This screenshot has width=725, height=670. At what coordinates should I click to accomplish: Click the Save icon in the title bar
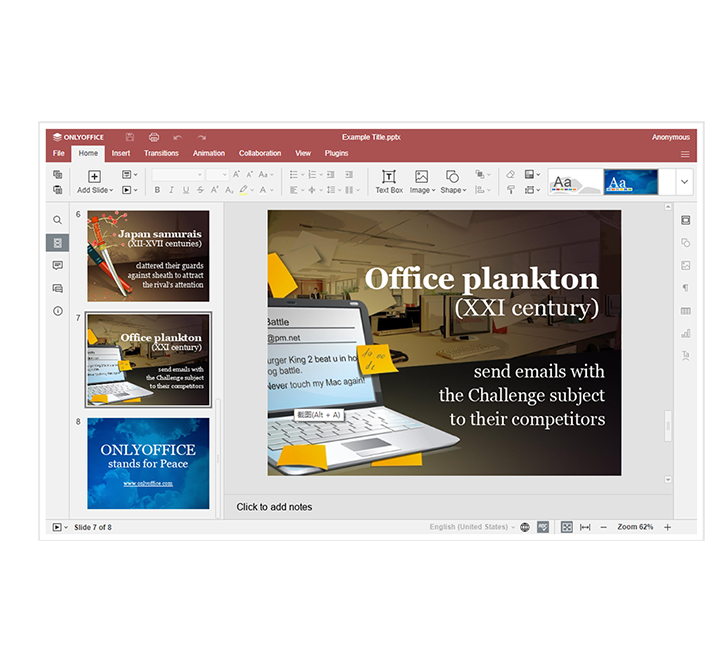click(129, 137)
